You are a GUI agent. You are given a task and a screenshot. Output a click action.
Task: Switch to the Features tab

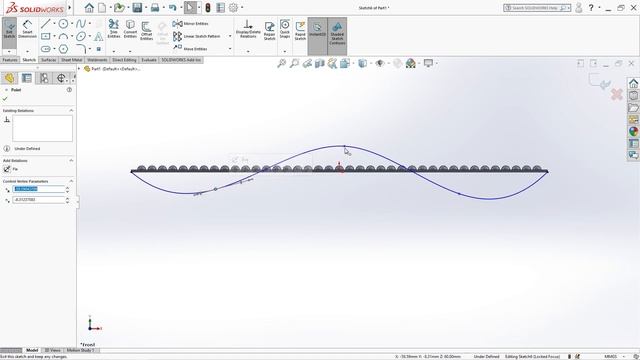point(10,60)
